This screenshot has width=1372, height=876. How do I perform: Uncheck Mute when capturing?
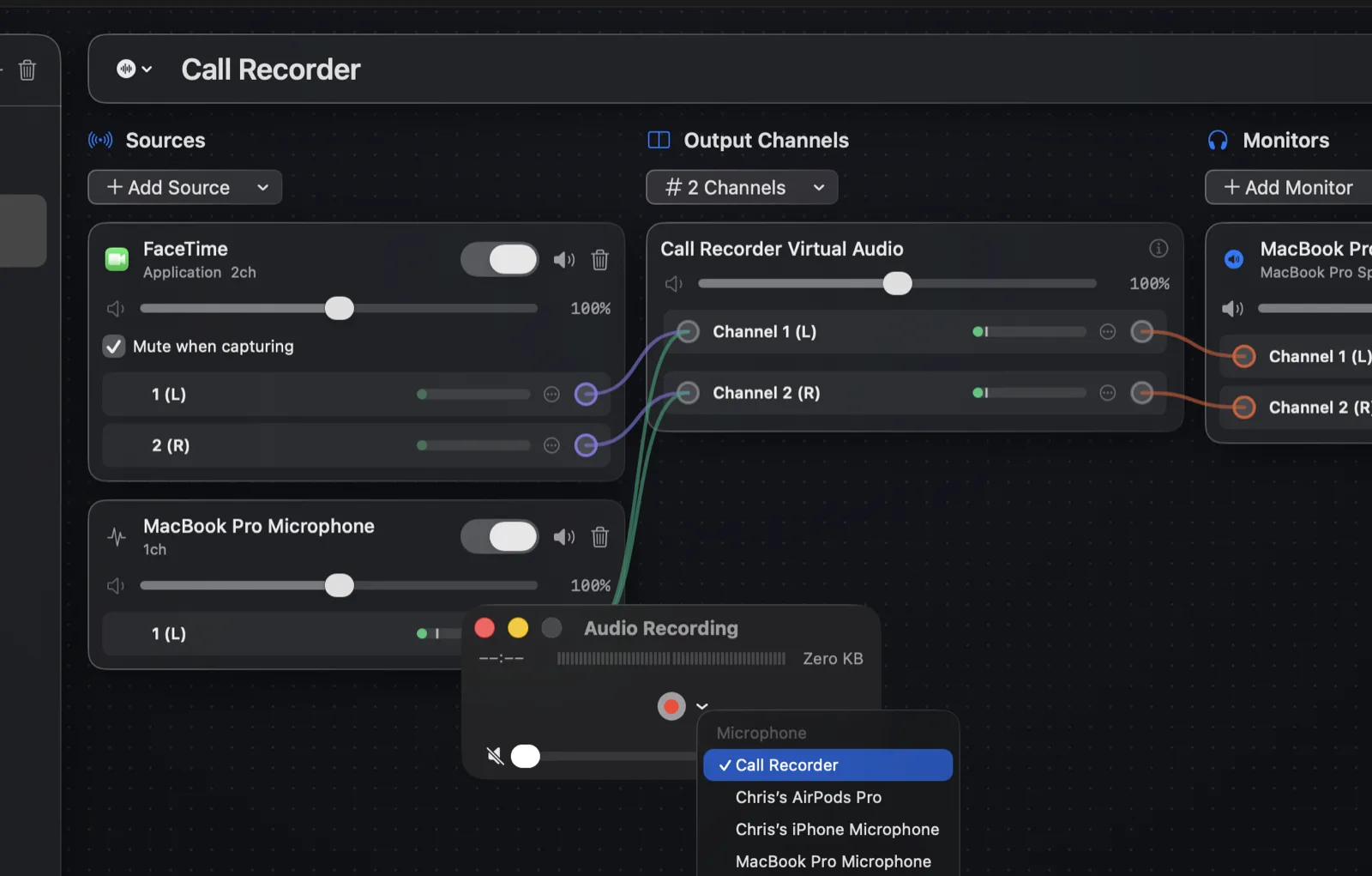114,347
